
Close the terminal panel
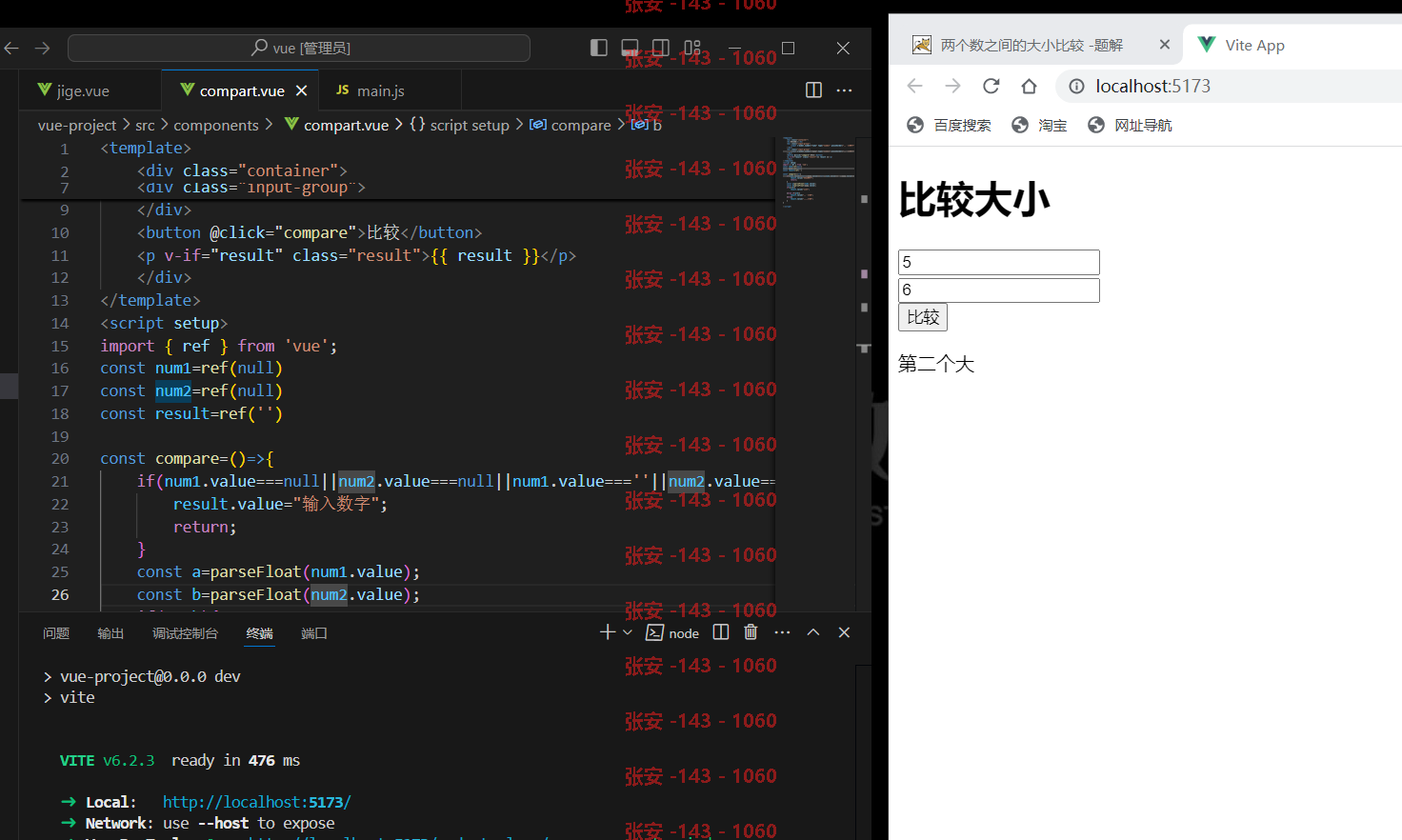tap(844, 632)
